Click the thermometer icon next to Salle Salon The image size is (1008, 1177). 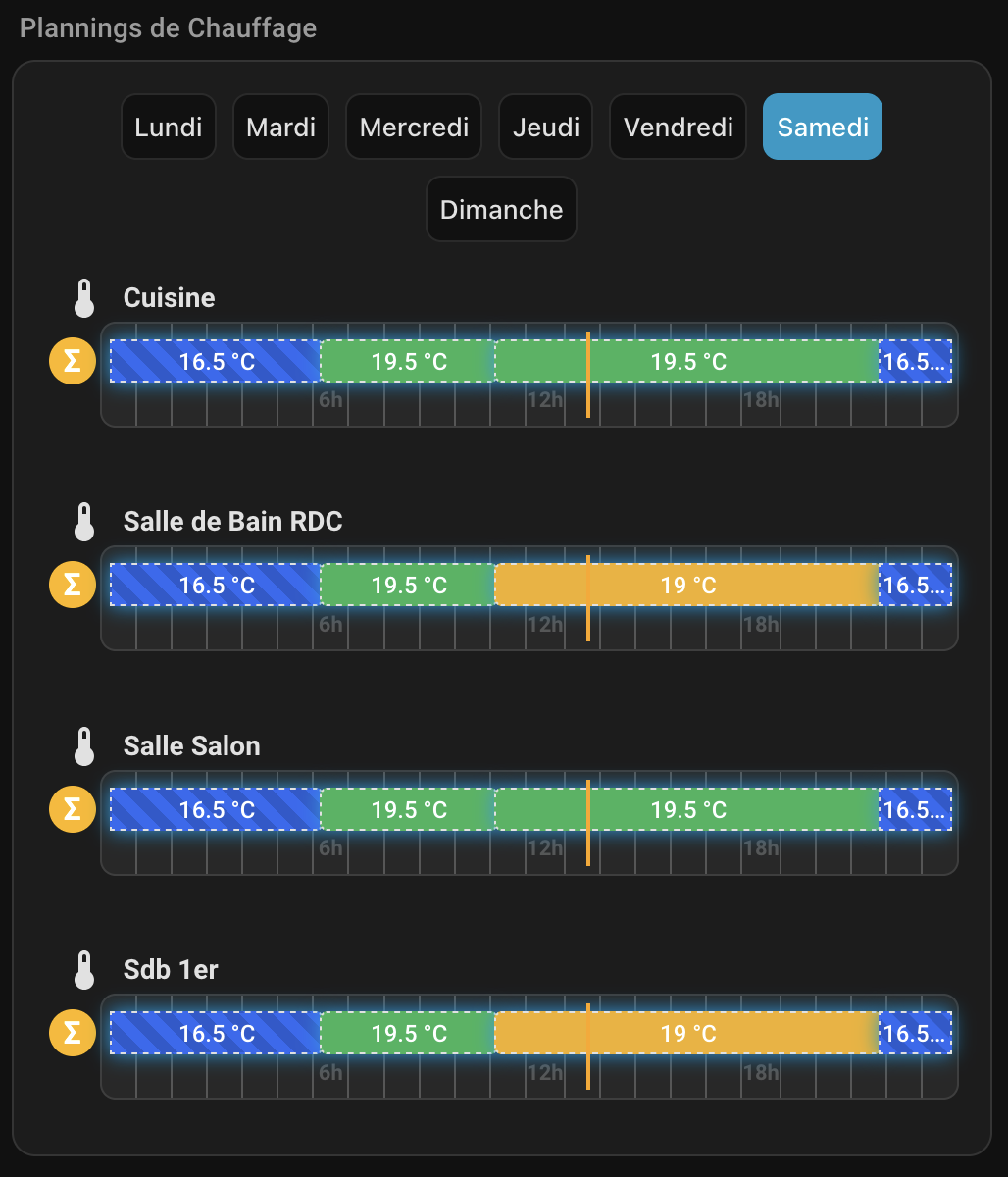tap(84, 746)
